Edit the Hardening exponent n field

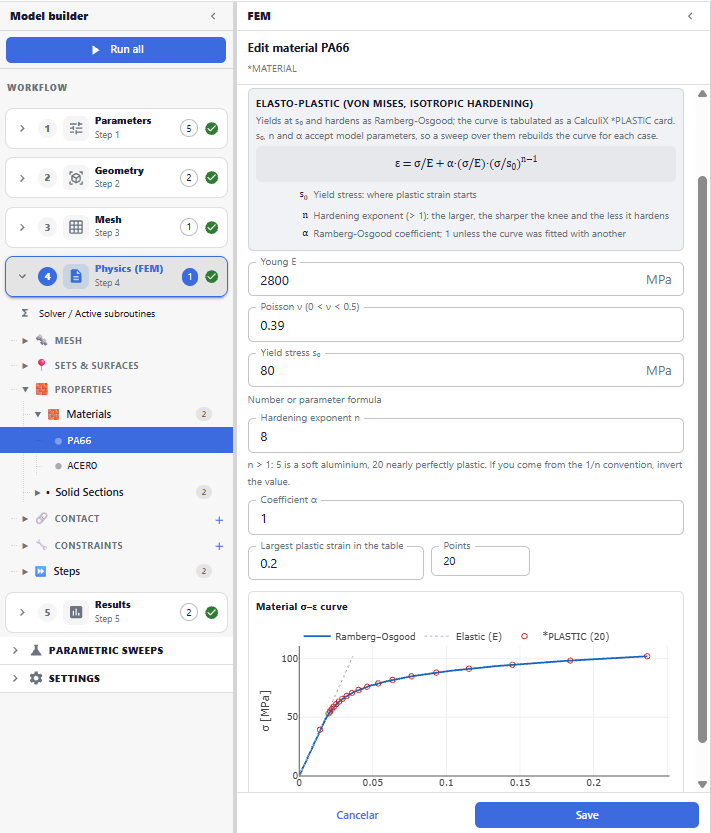point(465,436)
